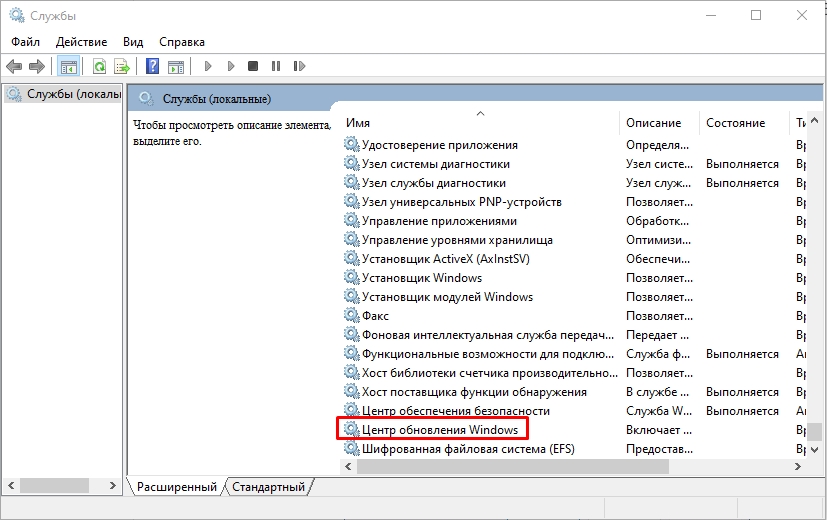
Task: Select Установщик ActiveX (AxInstSV) service
Action: point(446,259)
